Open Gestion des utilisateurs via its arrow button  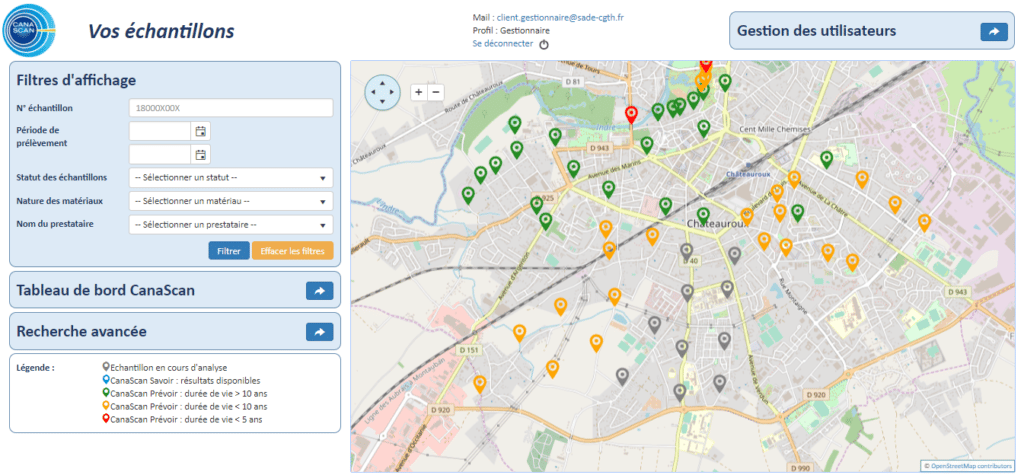(x=994, y=31)
